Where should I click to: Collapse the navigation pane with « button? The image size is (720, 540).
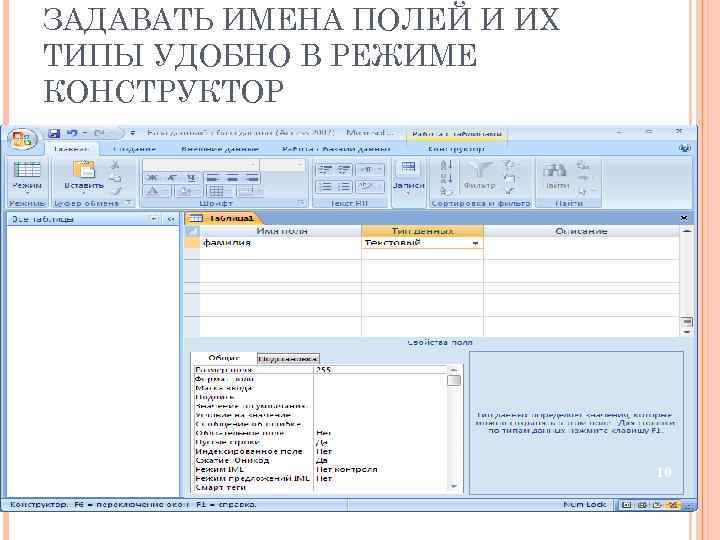[x=171, y=219]
